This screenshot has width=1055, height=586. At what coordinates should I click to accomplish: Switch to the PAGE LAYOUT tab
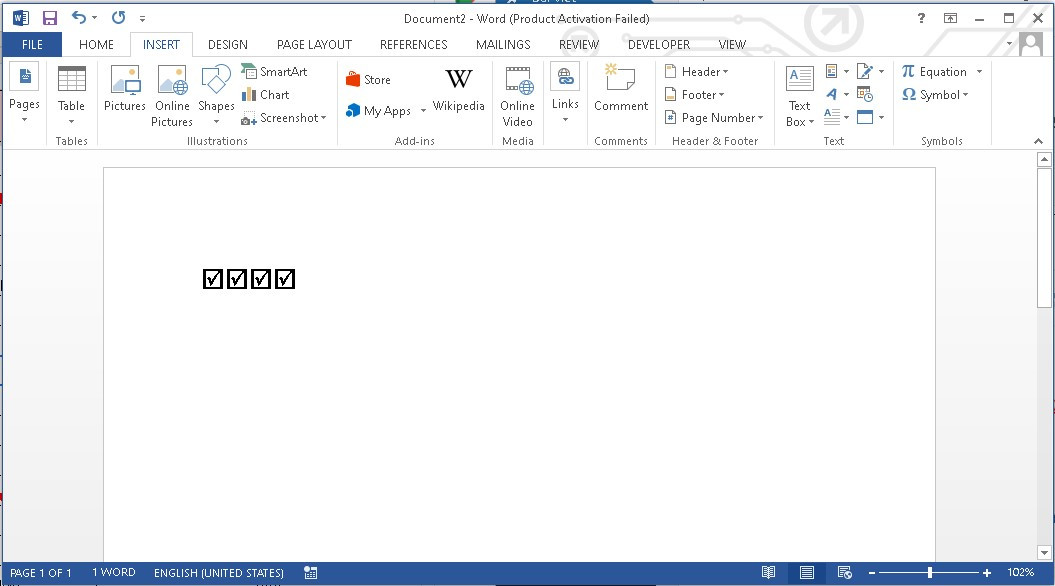(x=314, y=44)
